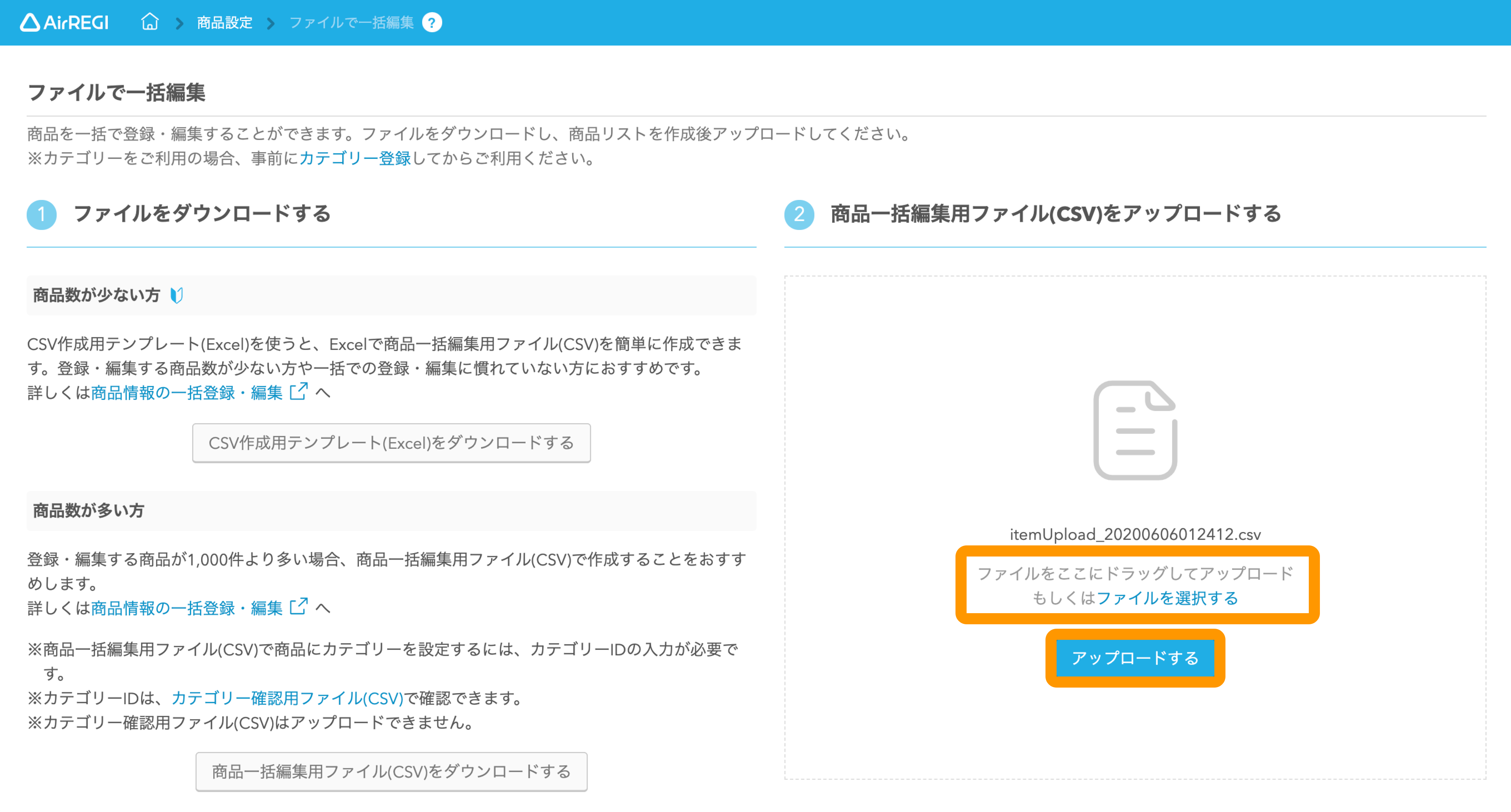The image size is (1511, 812).
Task: Click the ファイルをここにドラッグしてアップロード text
Action: point(1135,573)
